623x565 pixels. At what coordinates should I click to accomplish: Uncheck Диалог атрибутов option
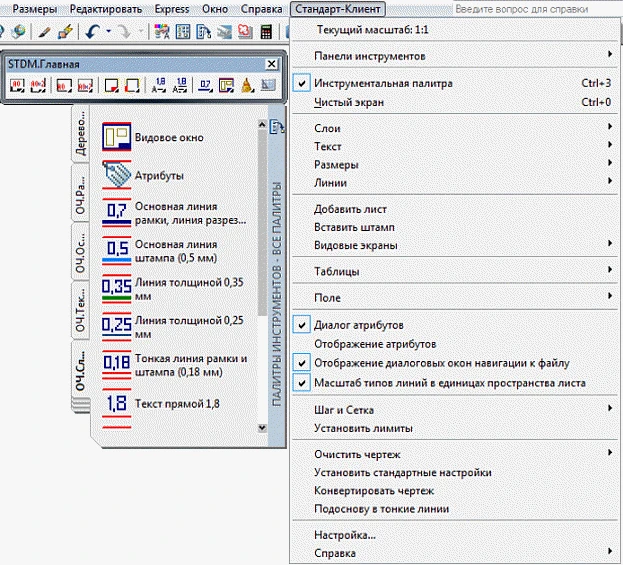click(358, 325)
